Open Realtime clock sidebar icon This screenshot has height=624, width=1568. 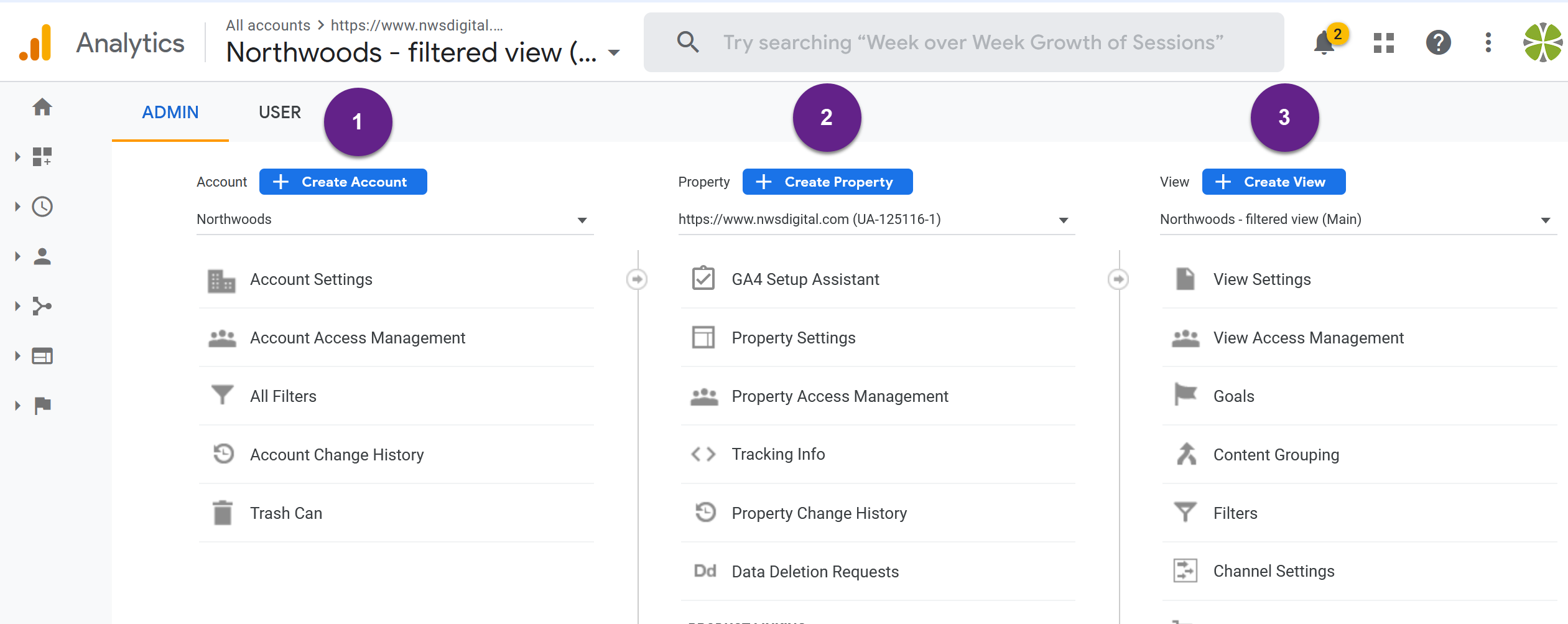pyautogui.click(x=42, y=207)
